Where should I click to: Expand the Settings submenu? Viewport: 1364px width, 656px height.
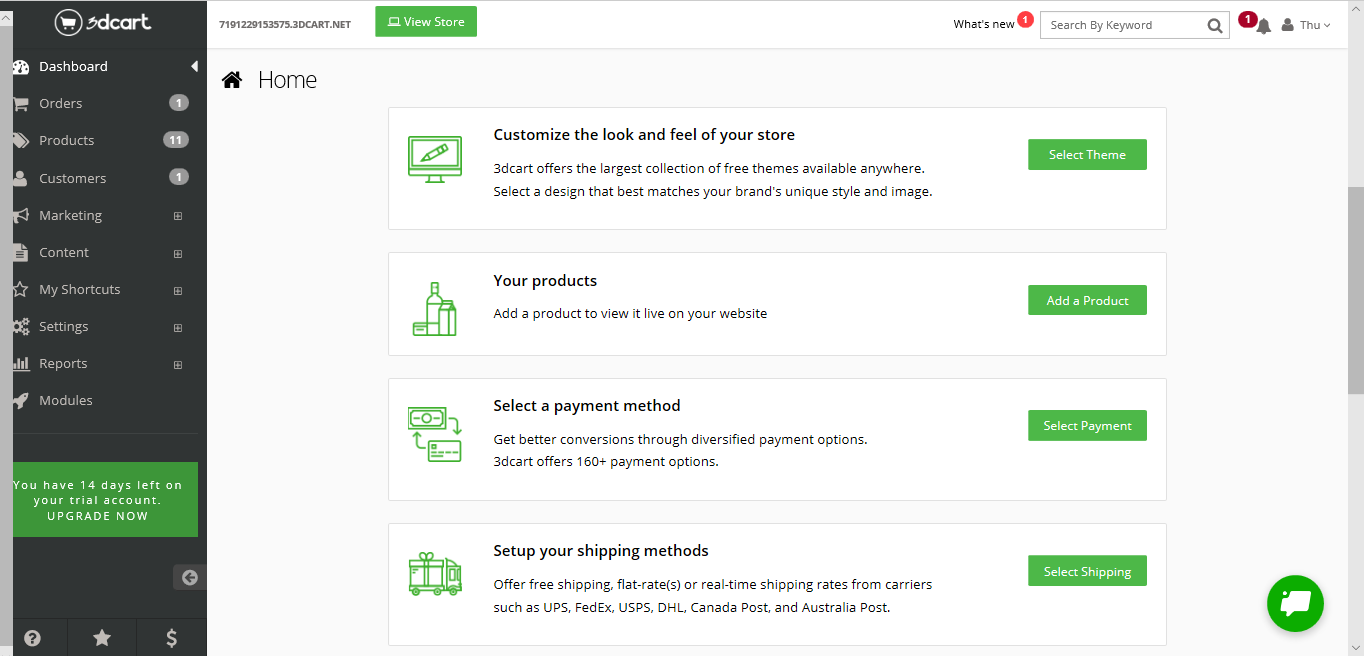(x=178, y=327)
